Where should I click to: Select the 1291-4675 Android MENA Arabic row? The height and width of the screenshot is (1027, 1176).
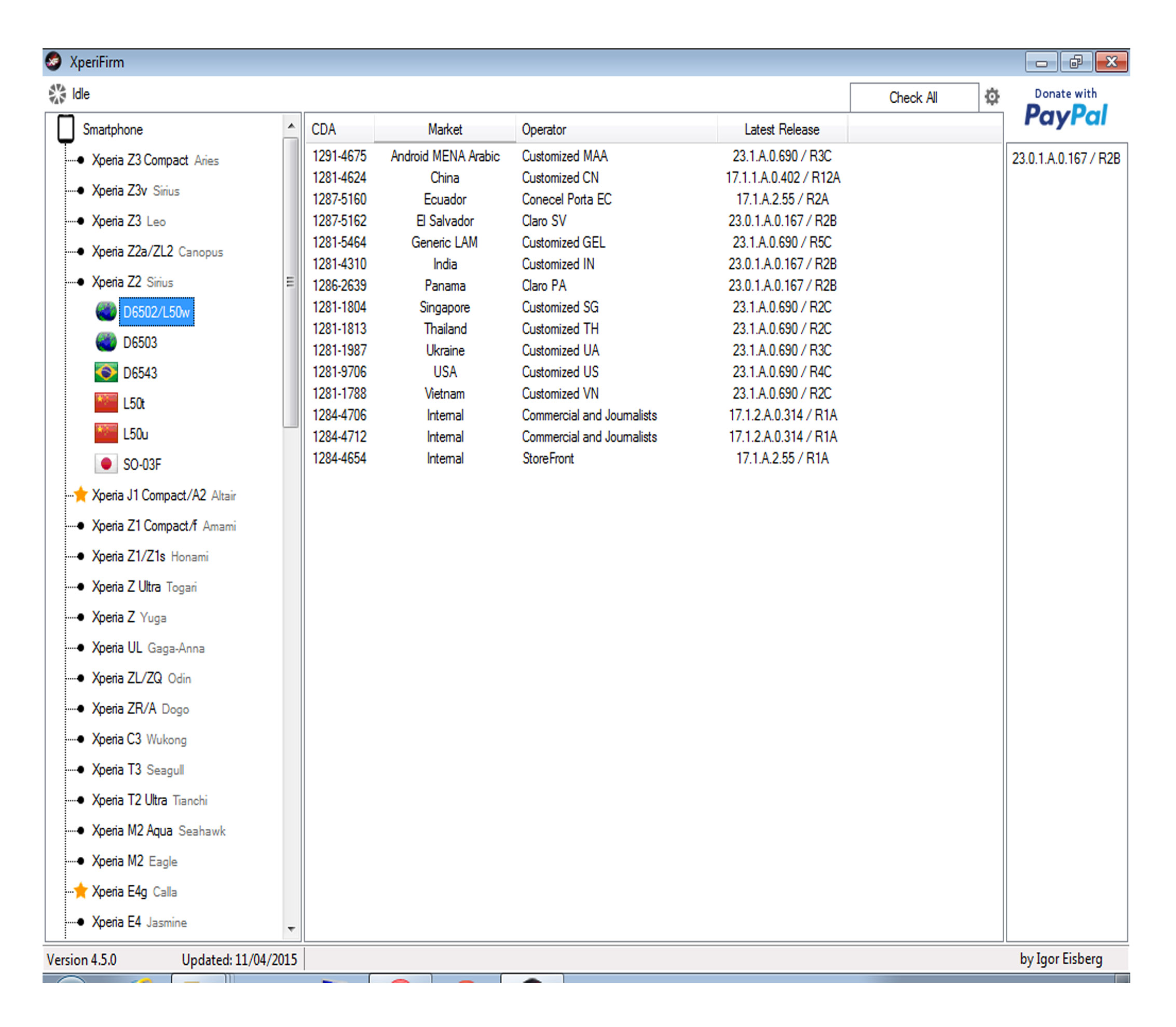pyautogui.click(x=653, y=156)
